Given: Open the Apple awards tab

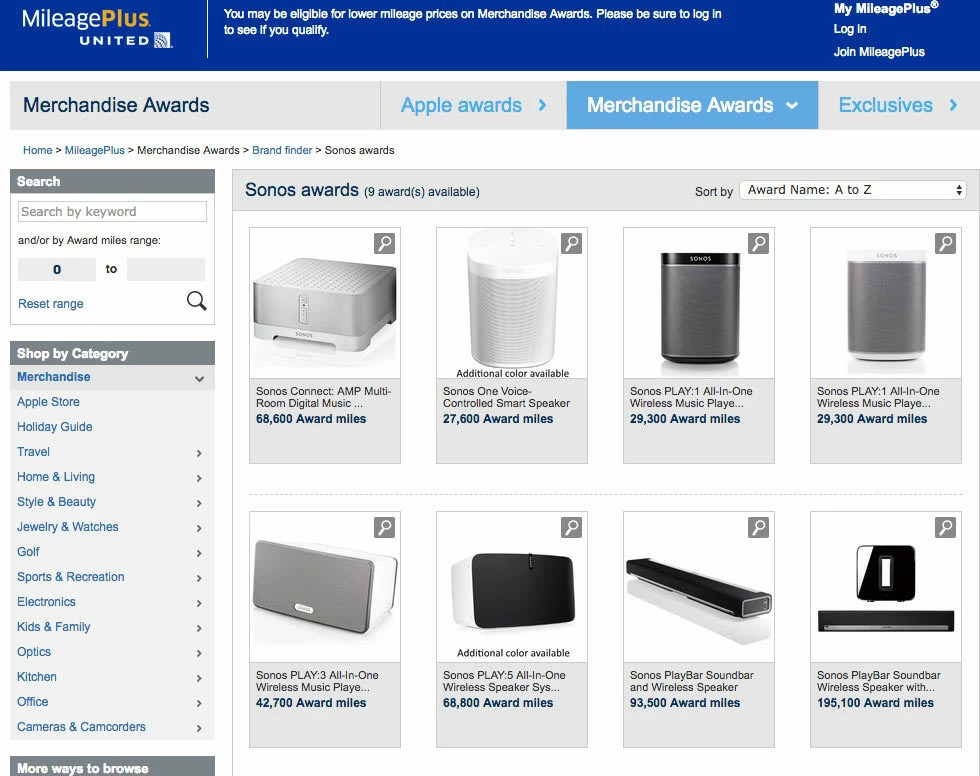Looking at the screenshot, I should [473, 105].
